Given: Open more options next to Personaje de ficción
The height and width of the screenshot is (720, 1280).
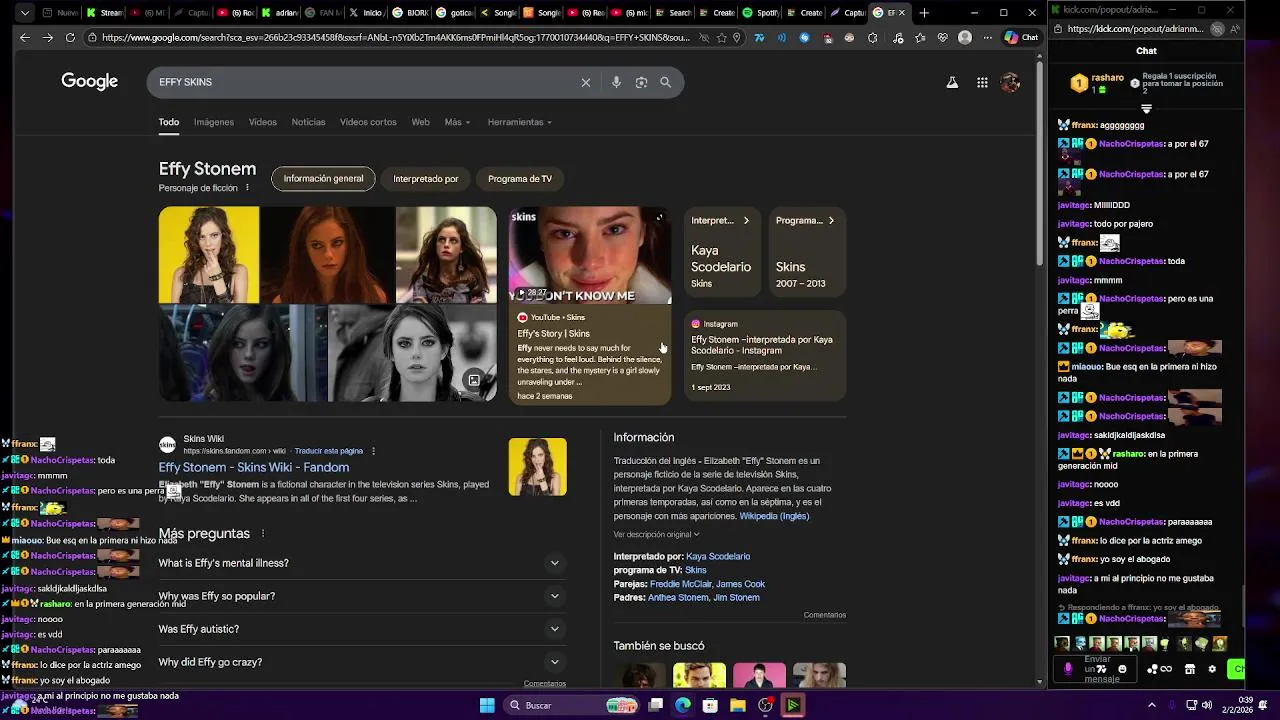Looking at the screenshot, I should pos(247,187).
